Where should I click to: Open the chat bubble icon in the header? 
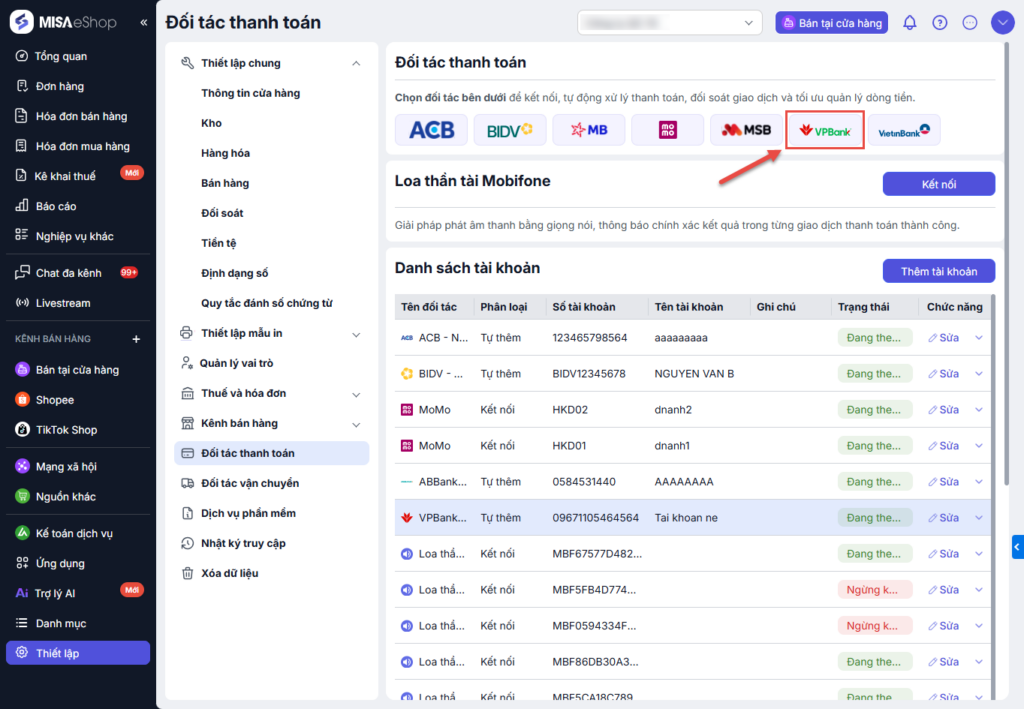tap(970, 23)
